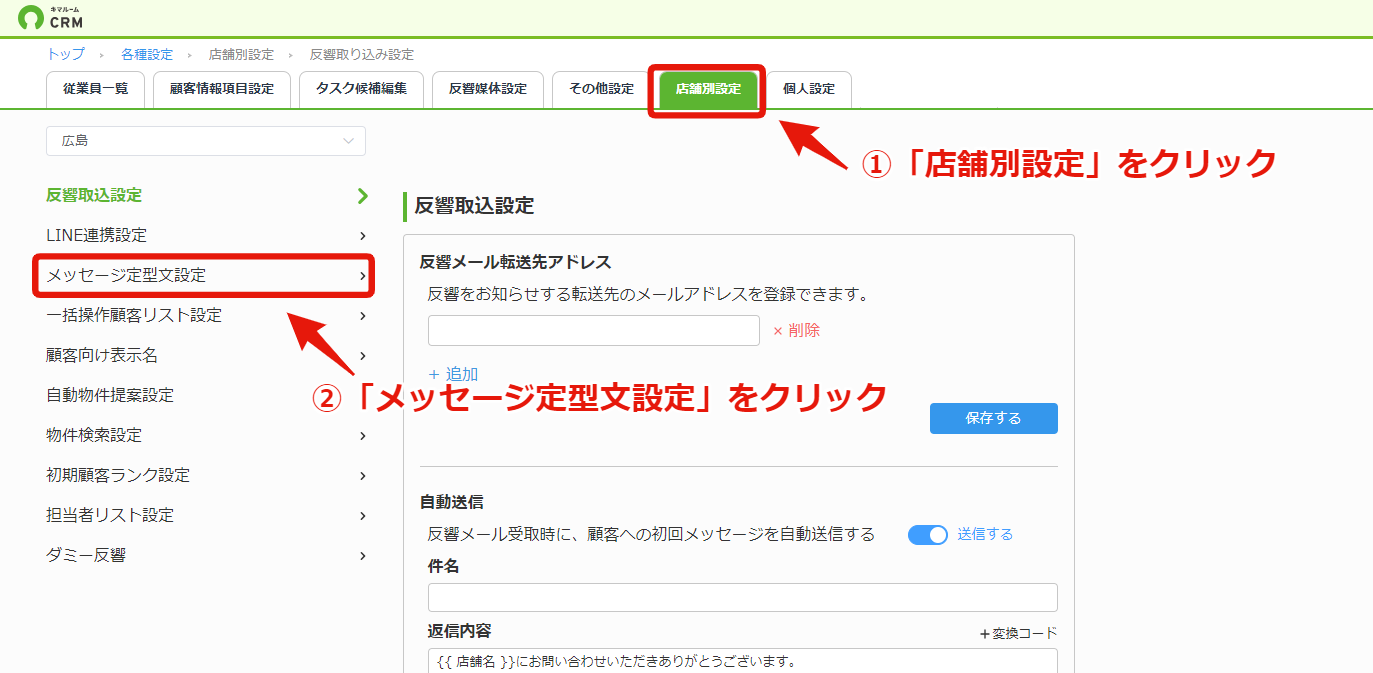The width and height of the screenshot is (1373, 673).
Task: Click the +変換コード link
Action: [x=1018, y=633]
